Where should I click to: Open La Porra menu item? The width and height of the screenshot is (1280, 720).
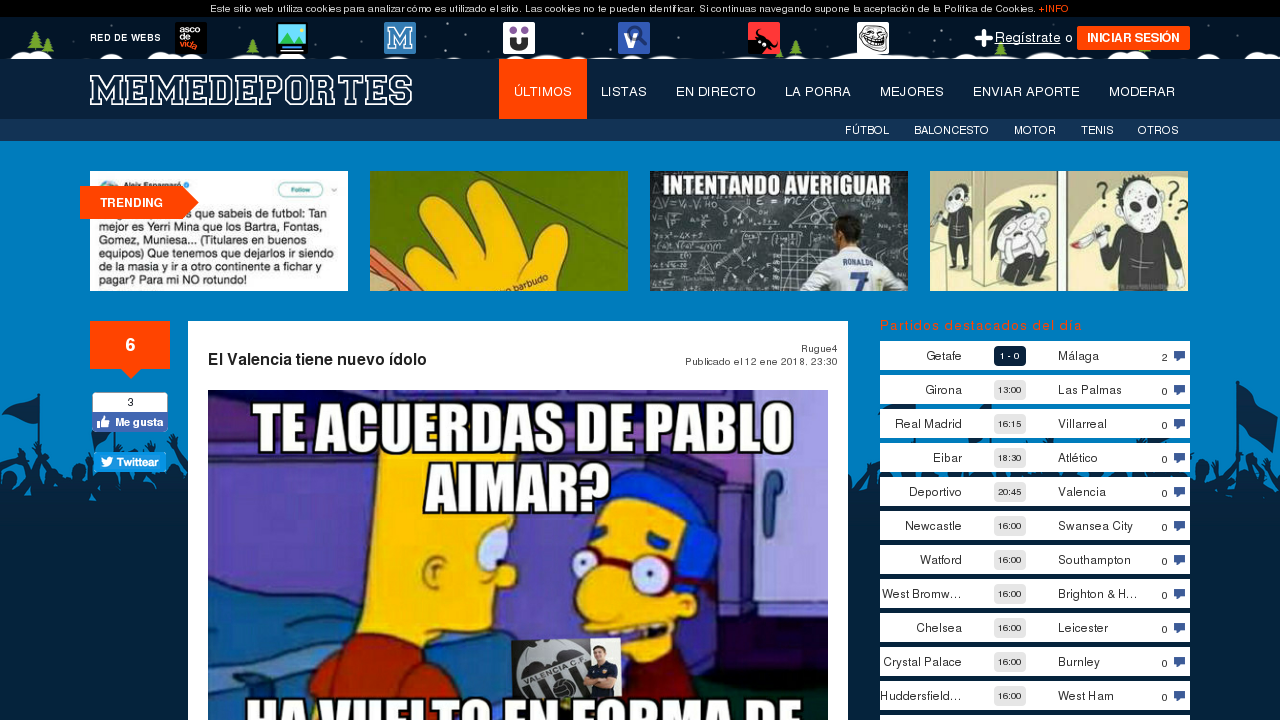pyautogui.click(x=818, y=91)
